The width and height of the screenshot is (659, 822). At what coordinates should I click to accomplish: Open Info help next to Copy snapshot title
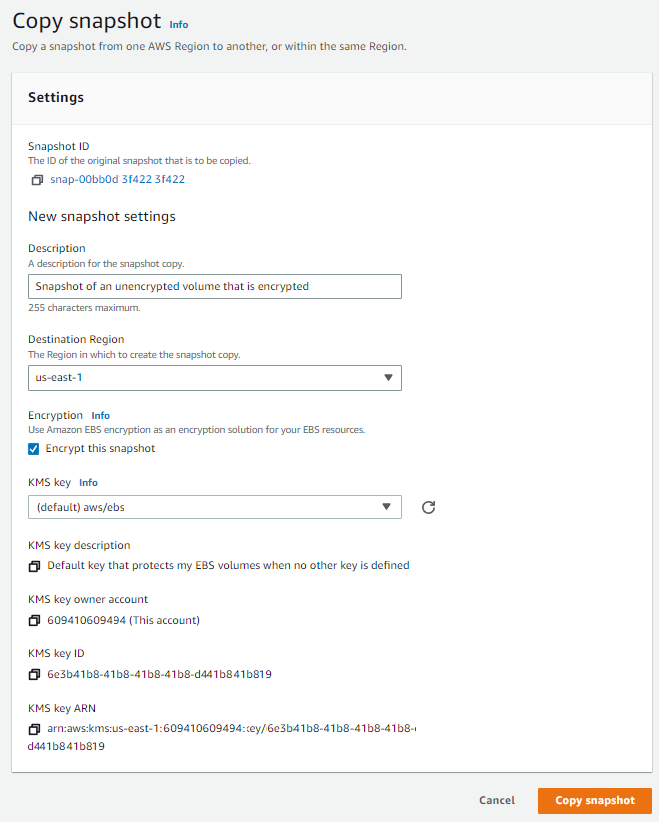point(179,25)
